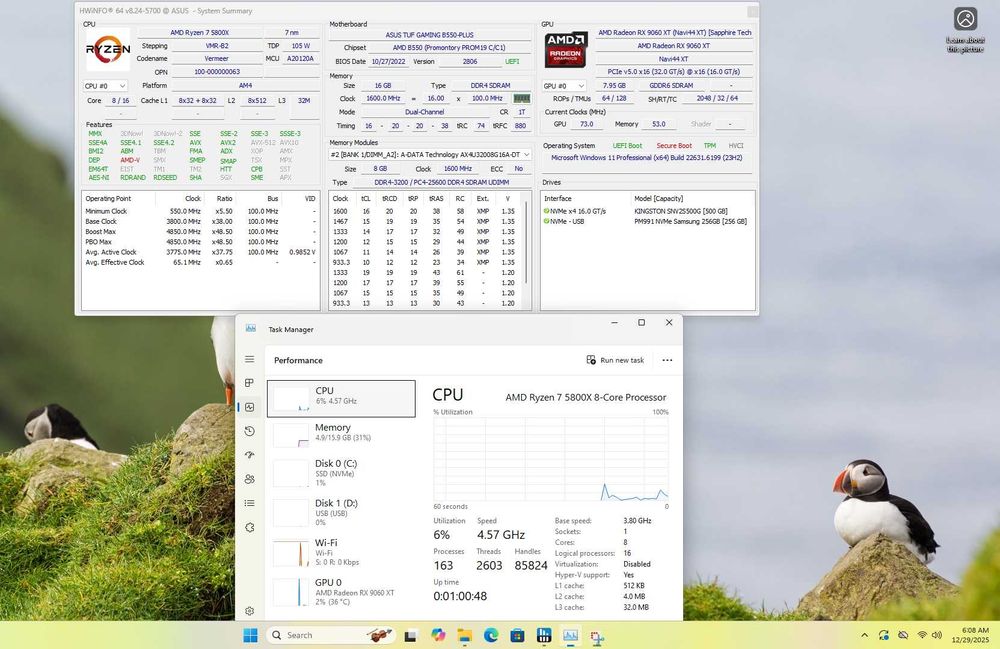The image size is (1000, 649).
Task: Click the DDR4-3200 / PC4-25600 type field
Action: point(441,182)
